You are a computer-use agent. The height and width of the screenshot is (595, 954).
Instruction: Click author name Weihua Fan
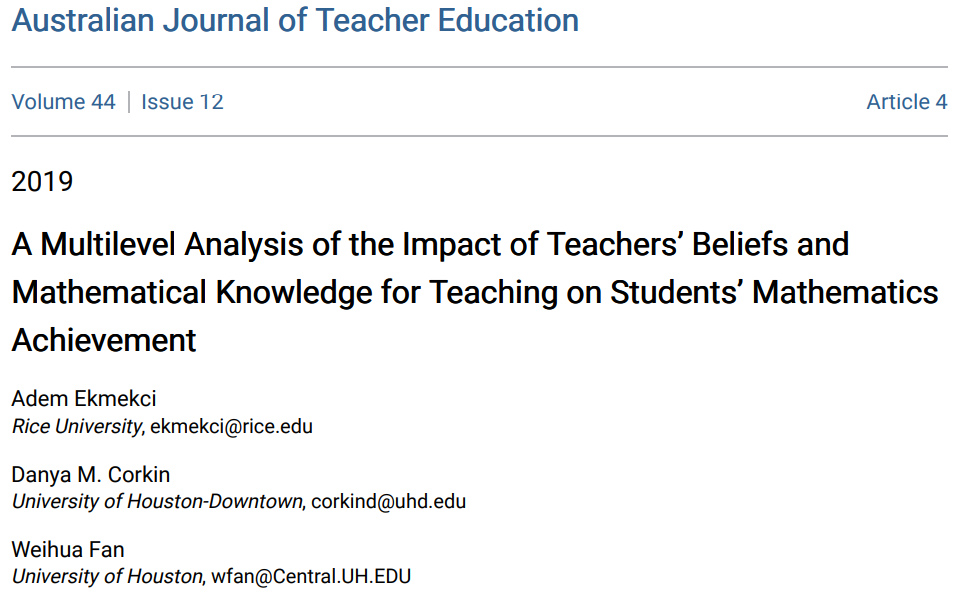(x=68, y=549)
